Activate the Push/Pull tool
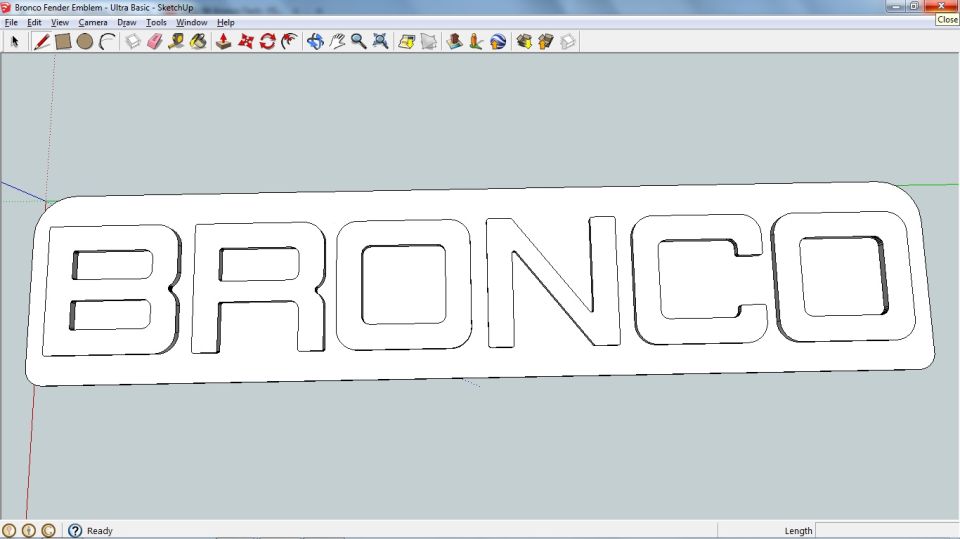 tap(223, 42)
